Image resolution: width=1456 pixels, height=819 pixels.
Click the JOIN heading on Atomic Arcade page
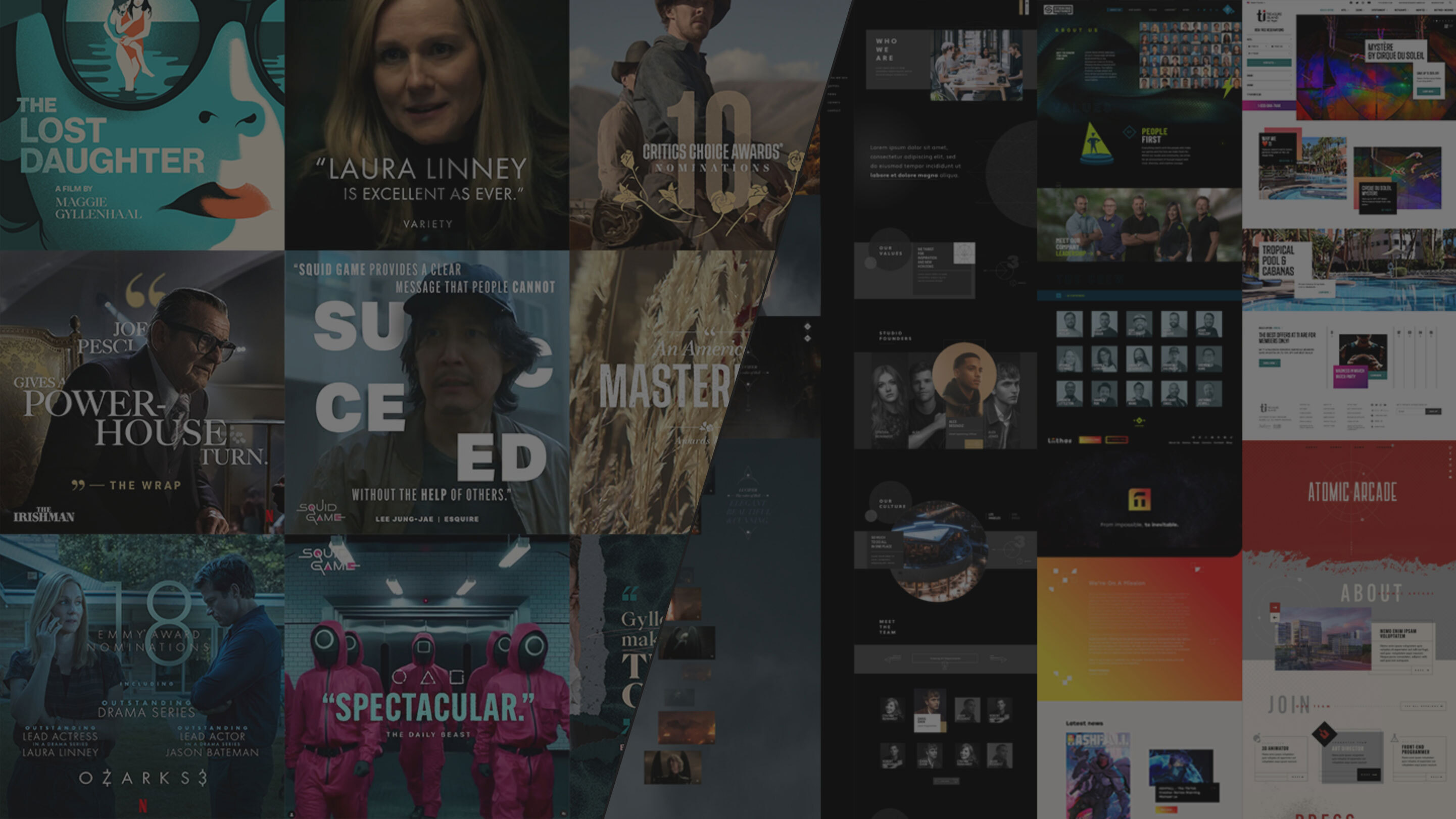1289,704
